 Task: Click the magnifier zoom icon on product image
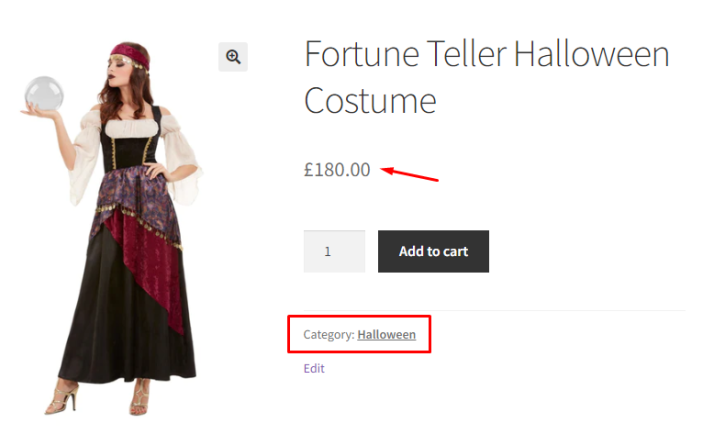click(x=233, y=57)
